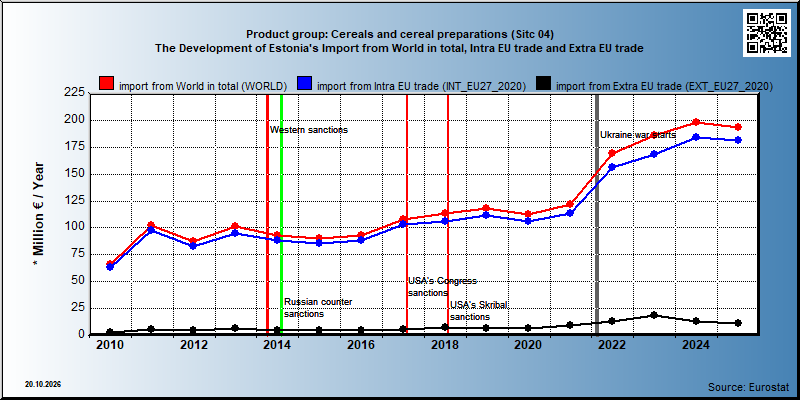The height and width of the screenshot is (400, 800).
Task: Click x-axis label '2022'
Action: click(x=612, y=345)
